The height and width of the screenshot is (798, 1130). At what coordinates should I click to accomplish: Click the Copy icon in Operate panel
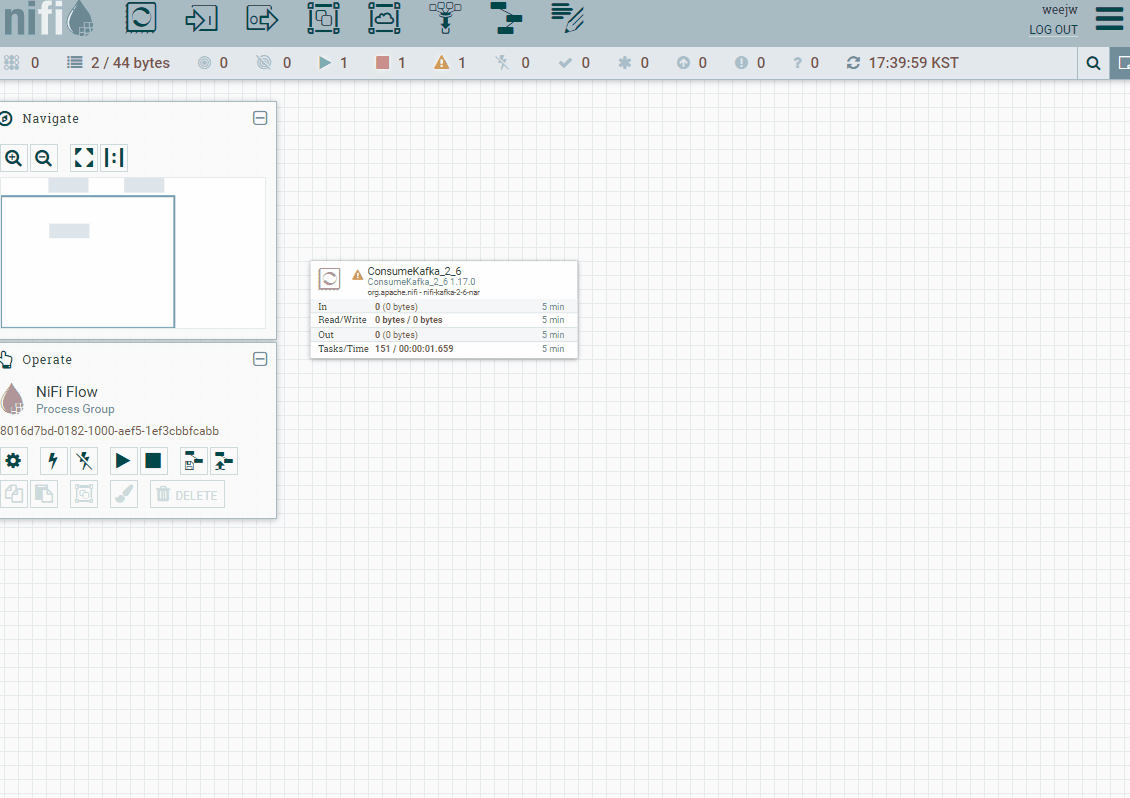tap(14, 495)
